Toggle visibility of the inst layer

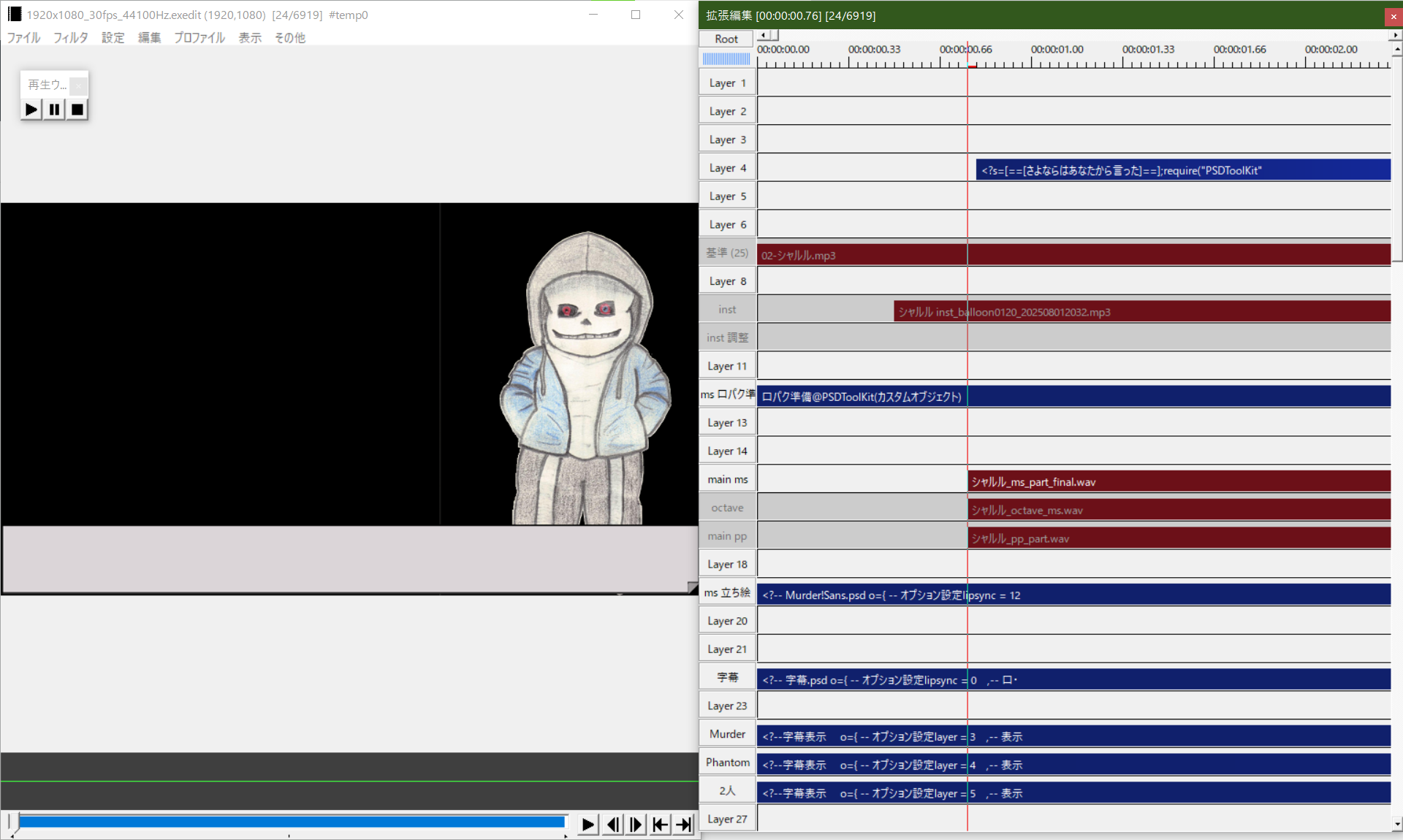tap(727, 310)
